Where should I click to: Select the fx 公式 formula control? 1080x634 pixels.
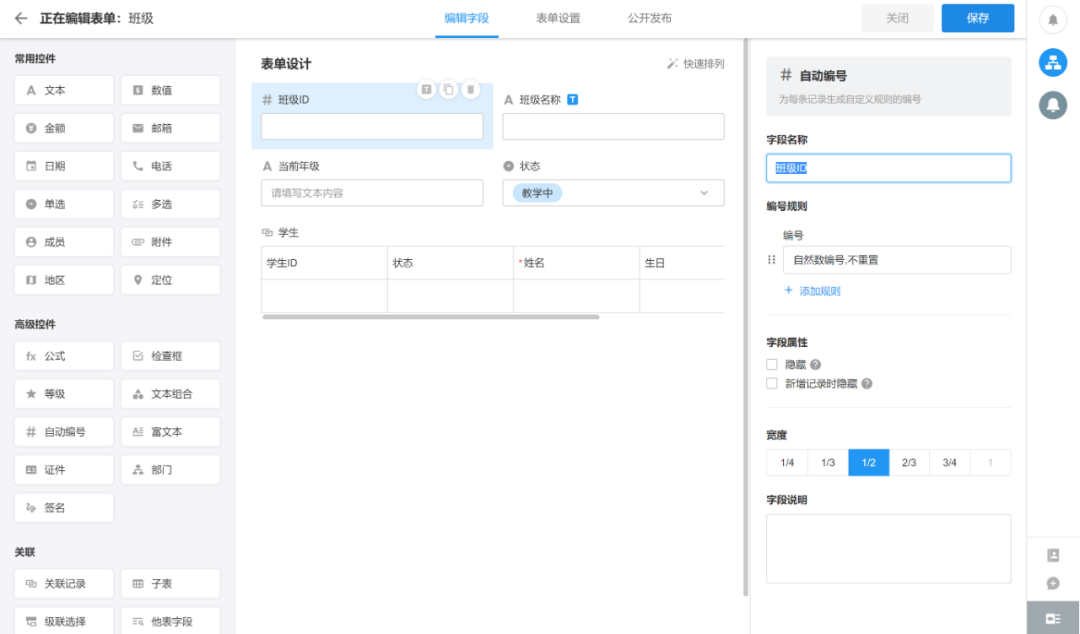click(63, 355)
